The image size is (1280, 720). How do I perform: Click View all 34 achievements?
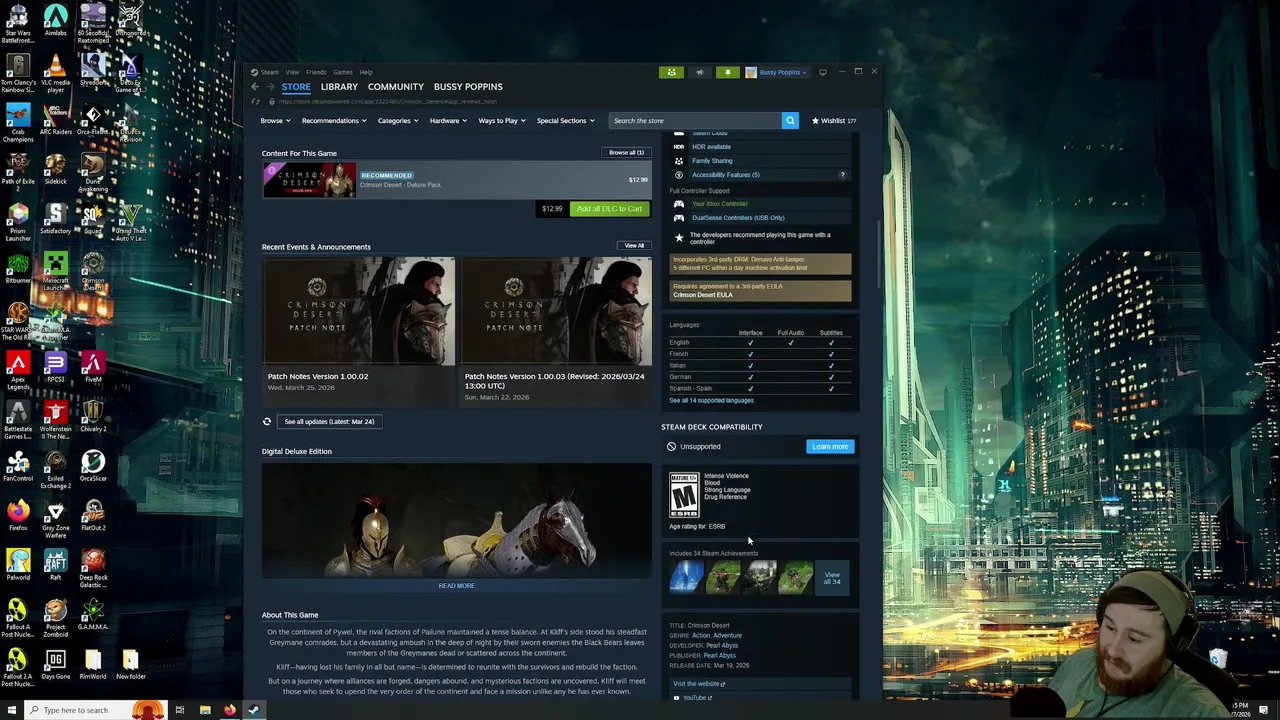click(x=832, y=579)
